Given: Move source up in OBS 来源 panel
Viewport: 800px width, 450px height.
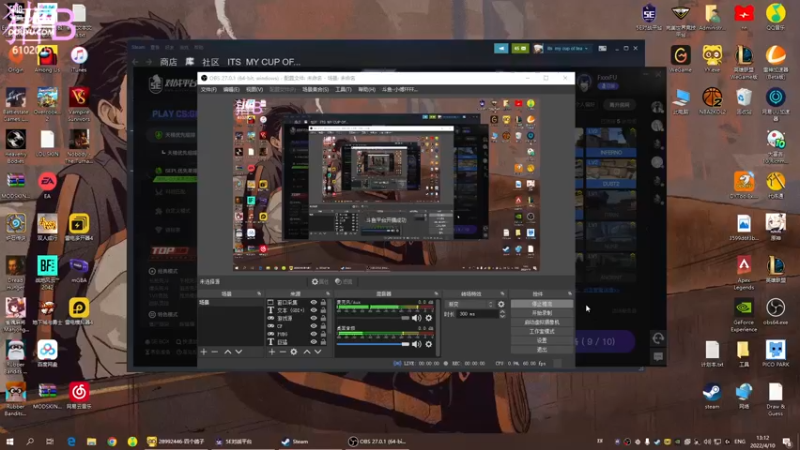Looking at the screenshot, I should point(307,352).
